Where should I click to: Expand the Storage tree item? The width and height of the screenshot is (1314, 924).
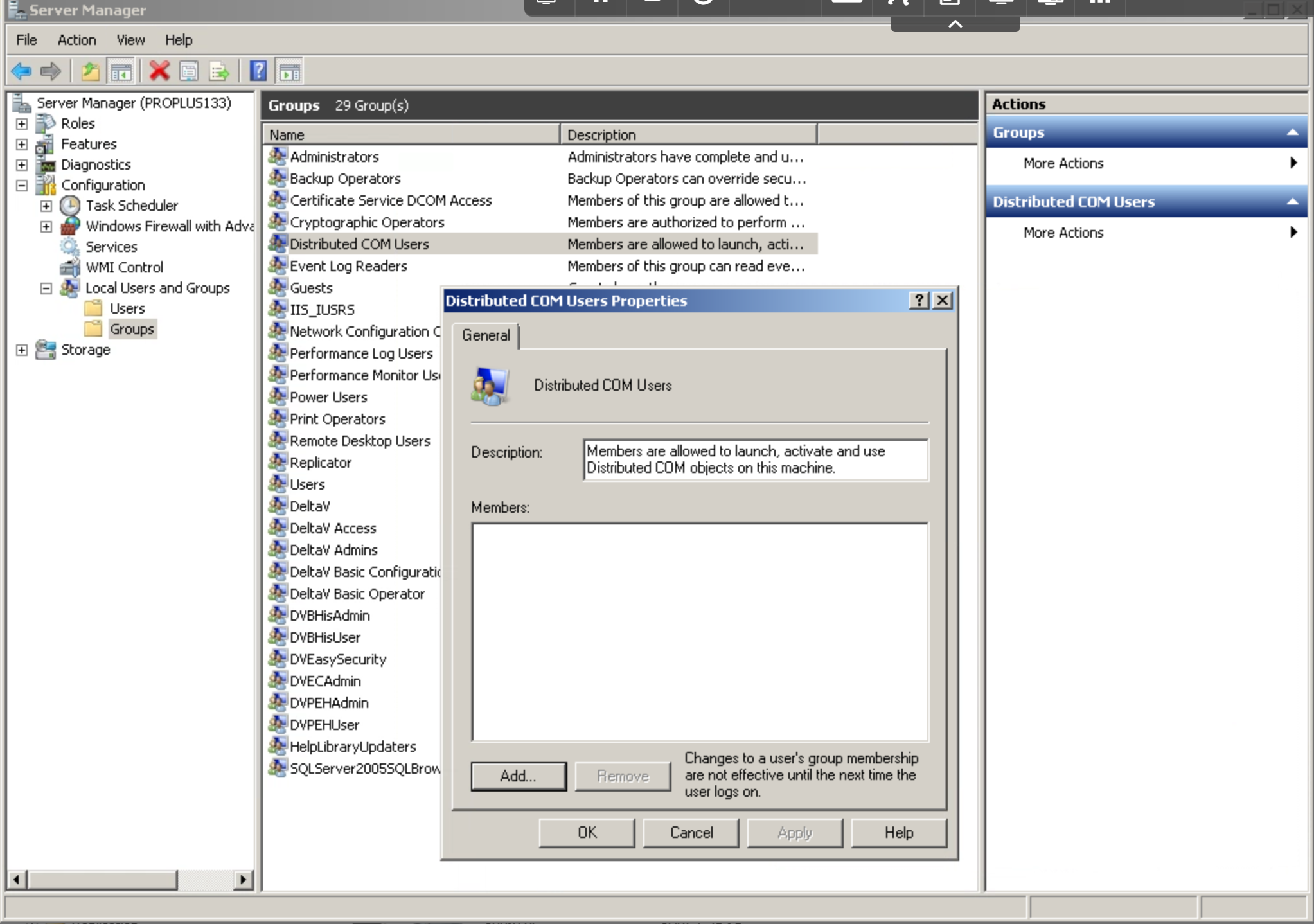[23, 350]
